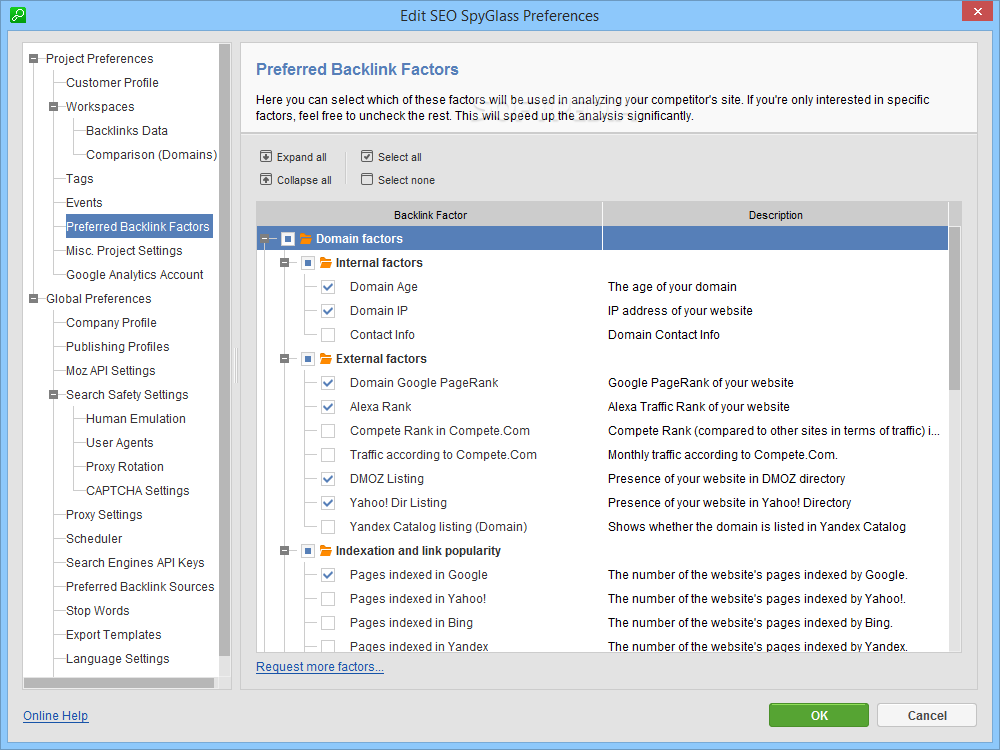Click the SEO SpyGlass app icon in title bar
1000x750 pixels.
[x=18, y=15]
